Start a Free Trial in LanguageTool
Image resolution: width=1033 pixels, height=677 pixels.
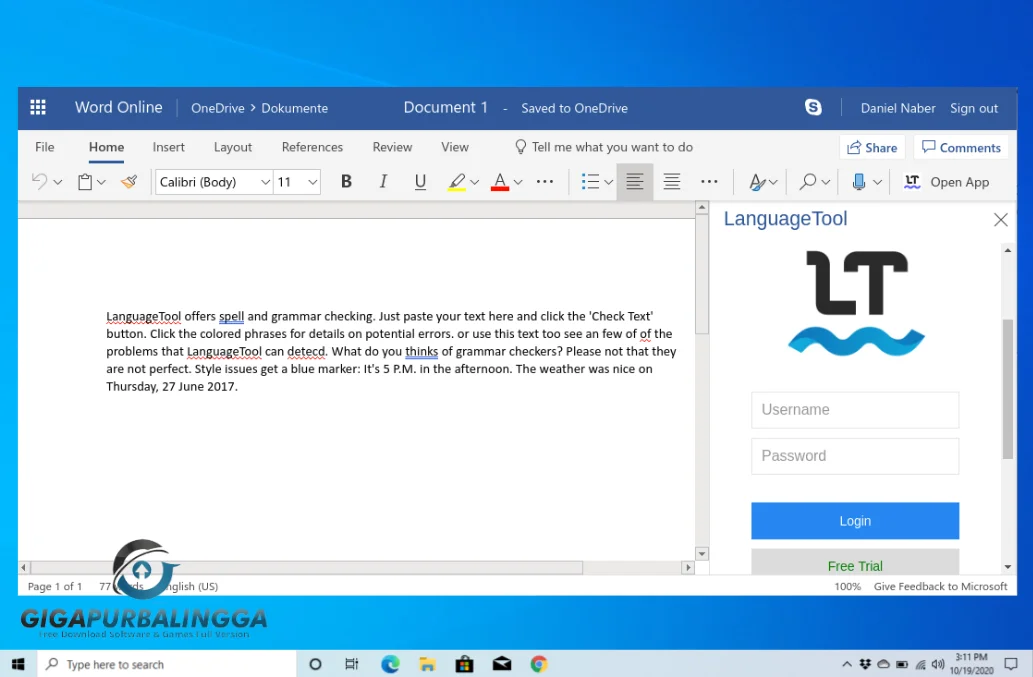tap(855, 565)
